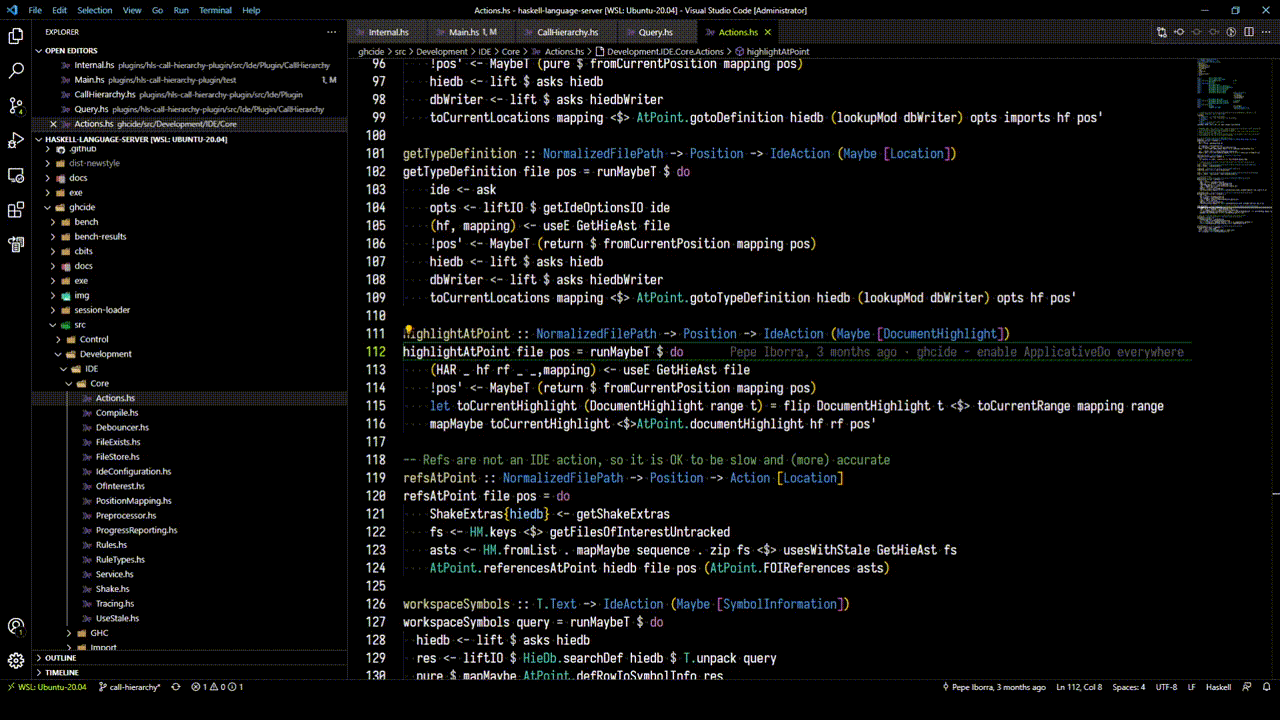The height and width of the screenshot is (720, 1280).
Task: Switch to the Main.hs editor tab
Action: click(471, 32)
